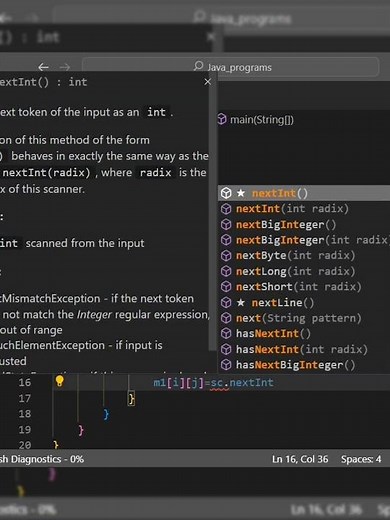Screen dimensions: 390x520
Task: Click the method icon beside nextShort(int radix)
Action: coord(226,287)
